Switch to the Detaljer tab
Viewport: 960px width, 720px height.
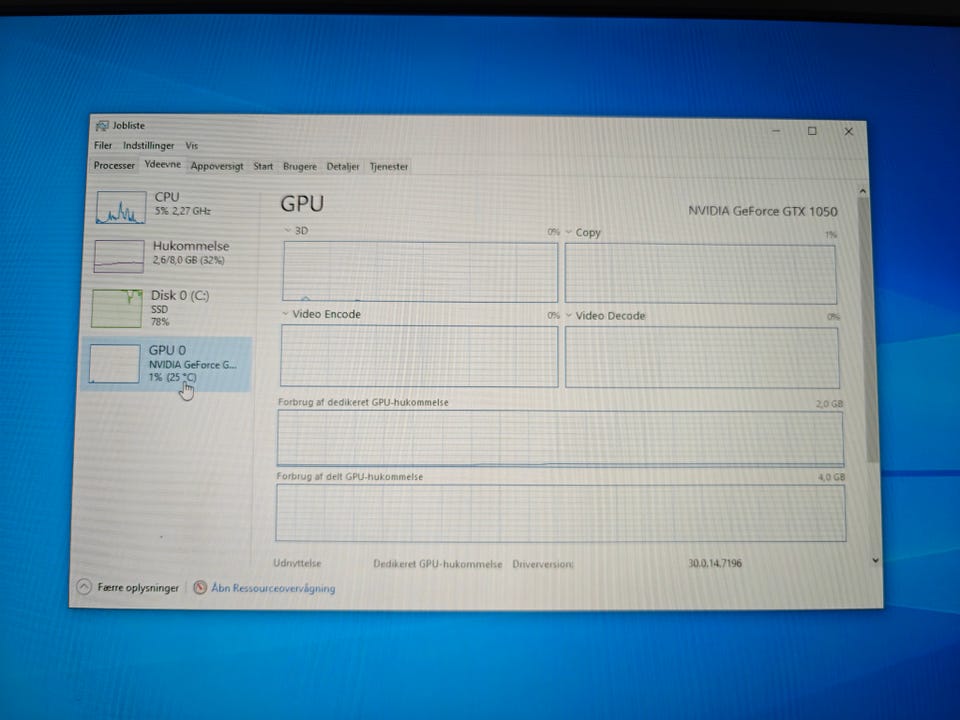click(343, 167)
